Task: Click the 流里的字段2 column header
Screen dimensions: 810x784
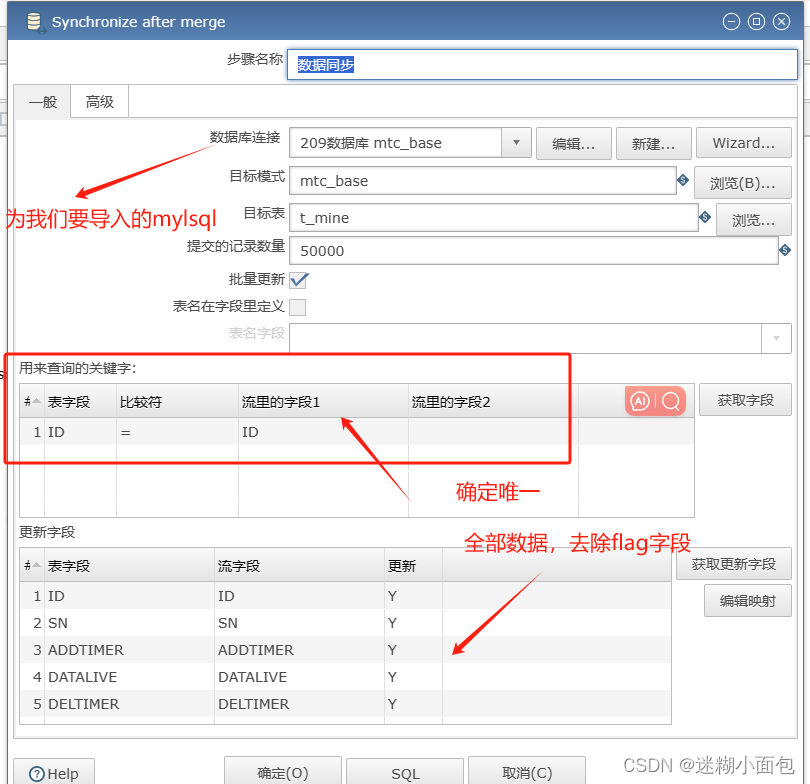Action: [493, 401]
